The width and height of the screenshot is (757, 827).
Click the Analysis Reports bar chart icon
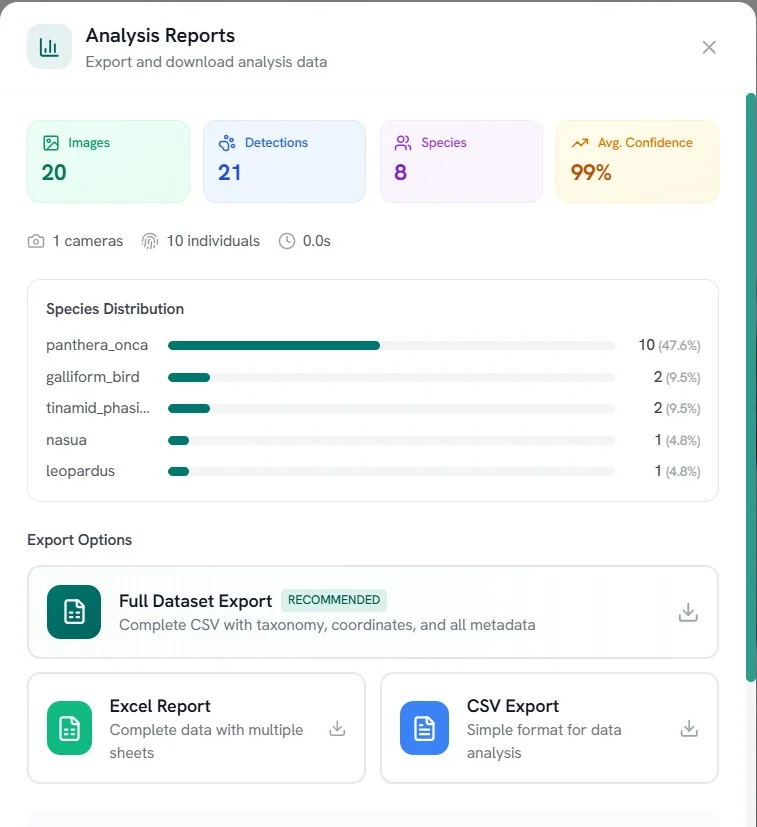49,47
